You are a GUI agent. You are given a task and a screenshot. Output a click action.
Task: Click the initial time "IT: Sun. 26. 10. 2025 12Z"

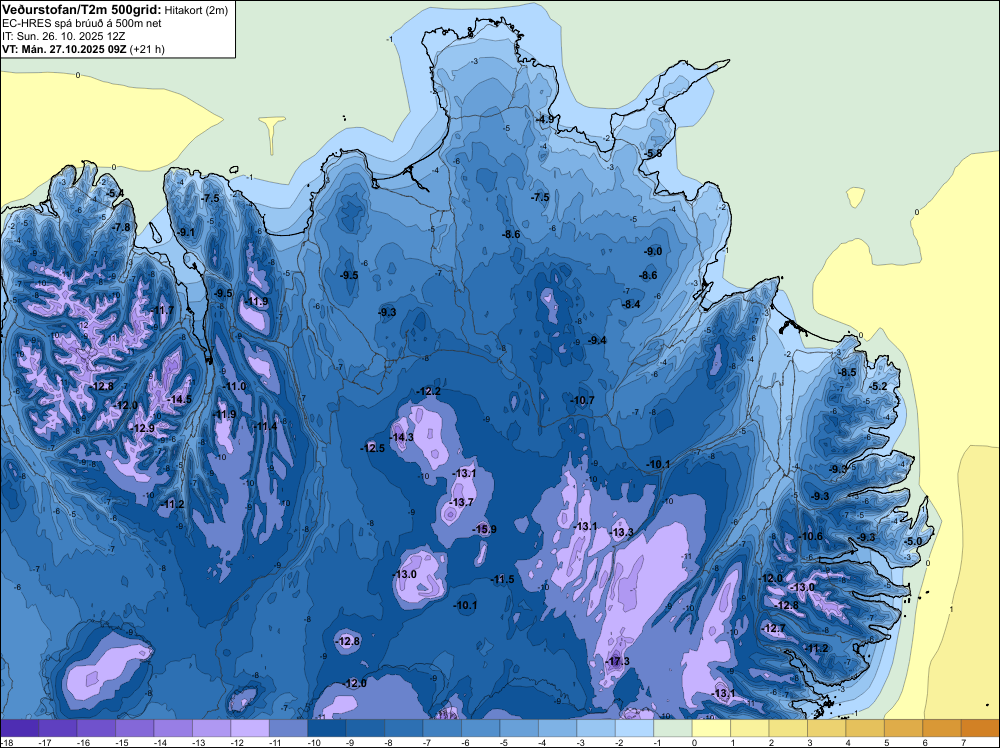coord(63,36)
